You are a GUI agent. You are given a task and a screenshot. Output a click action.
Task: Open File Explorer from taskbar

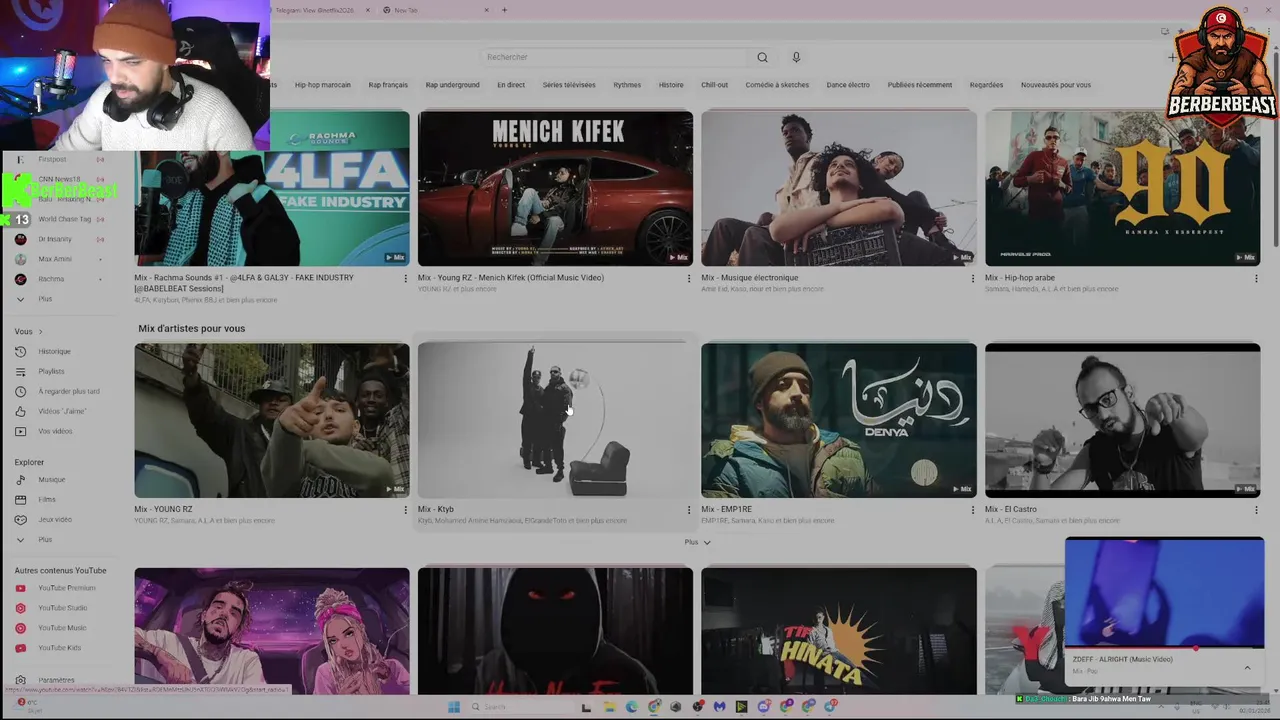(x=609, y=707)
